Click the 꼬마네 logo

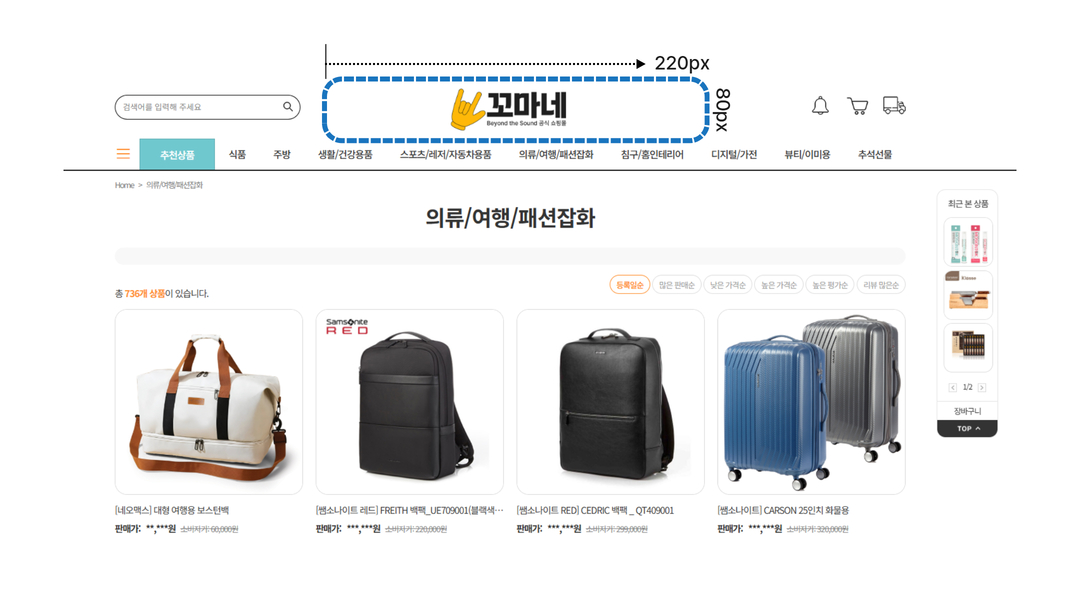click(509, 109)
